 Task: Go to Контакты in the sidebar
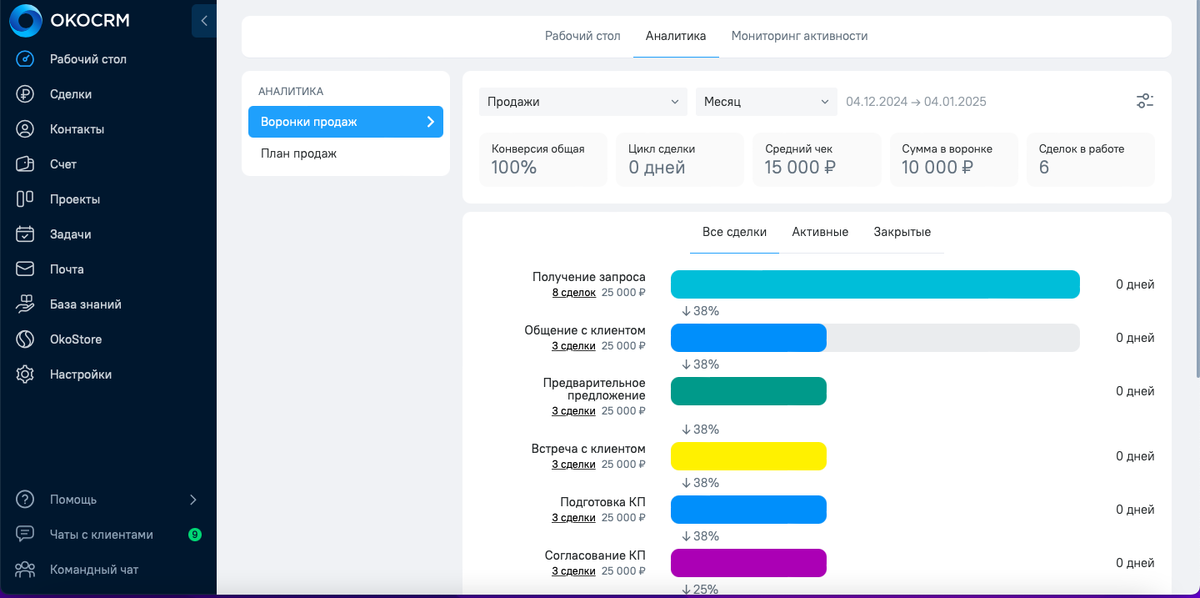(77, 129)
